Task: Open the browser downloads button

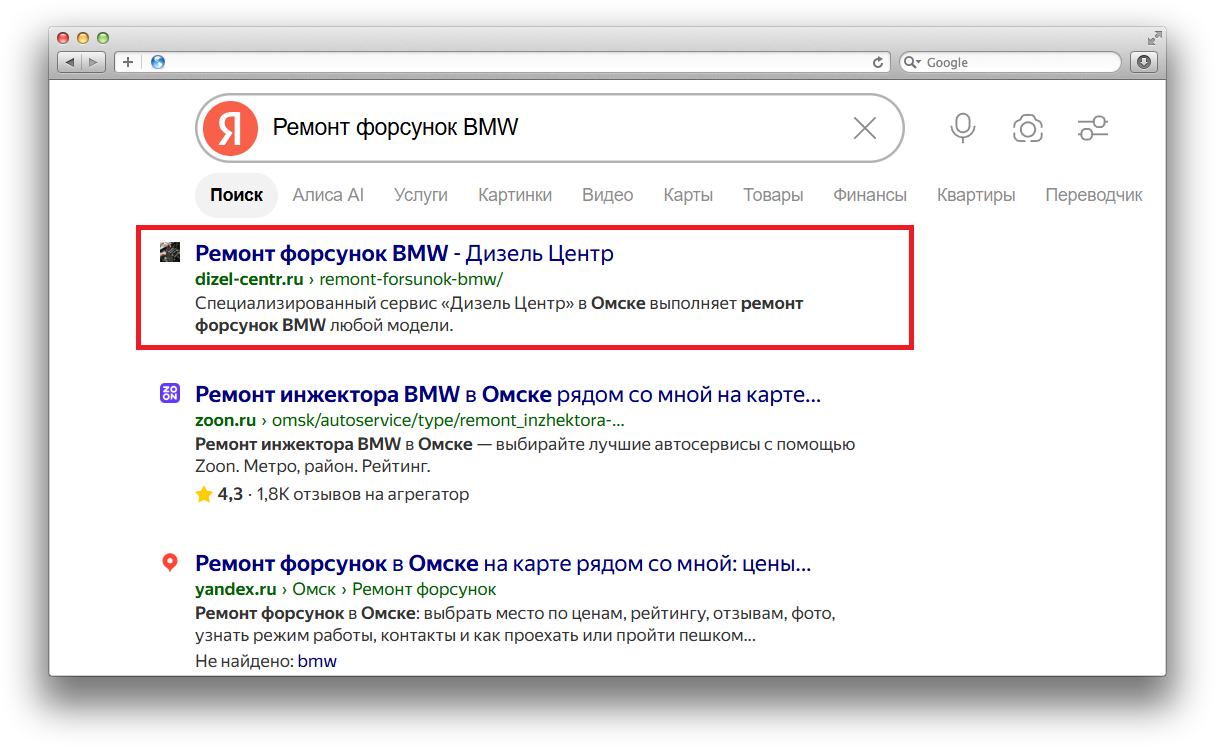Action: 1143,62
